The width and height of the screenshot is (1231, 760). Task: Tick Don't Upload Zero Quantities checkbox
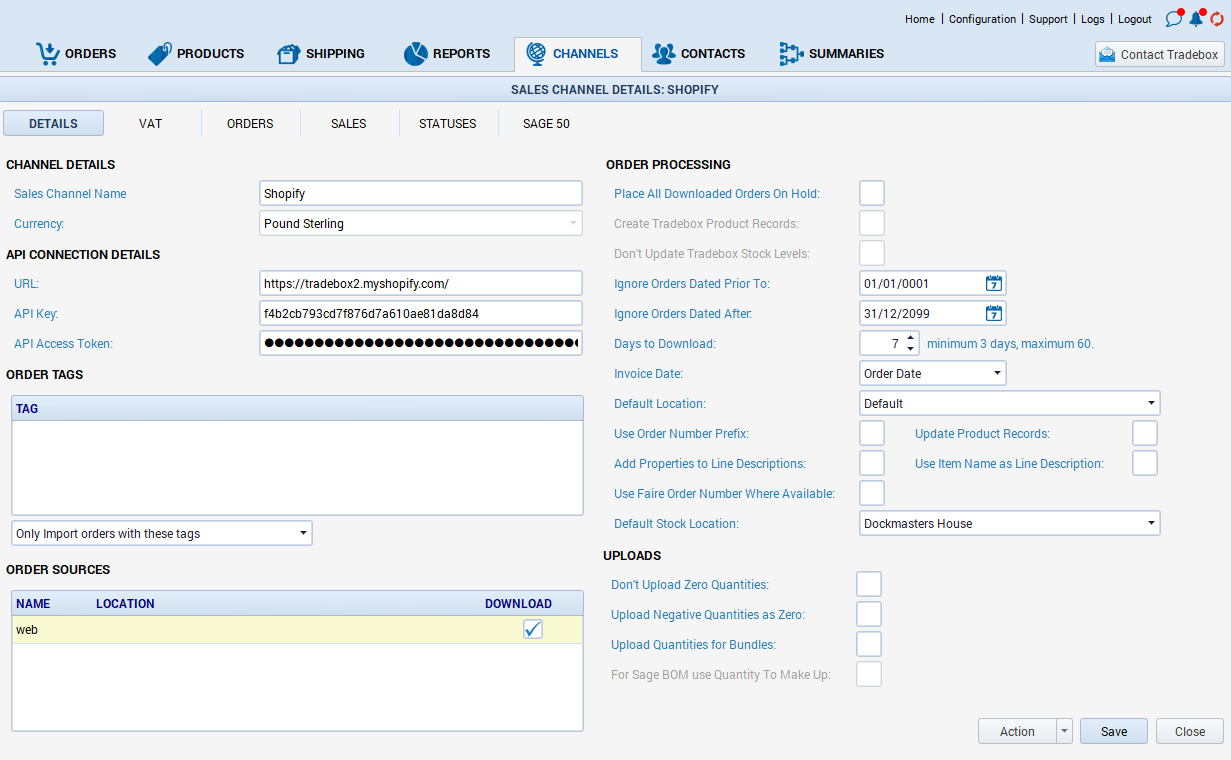coord(869,584)
